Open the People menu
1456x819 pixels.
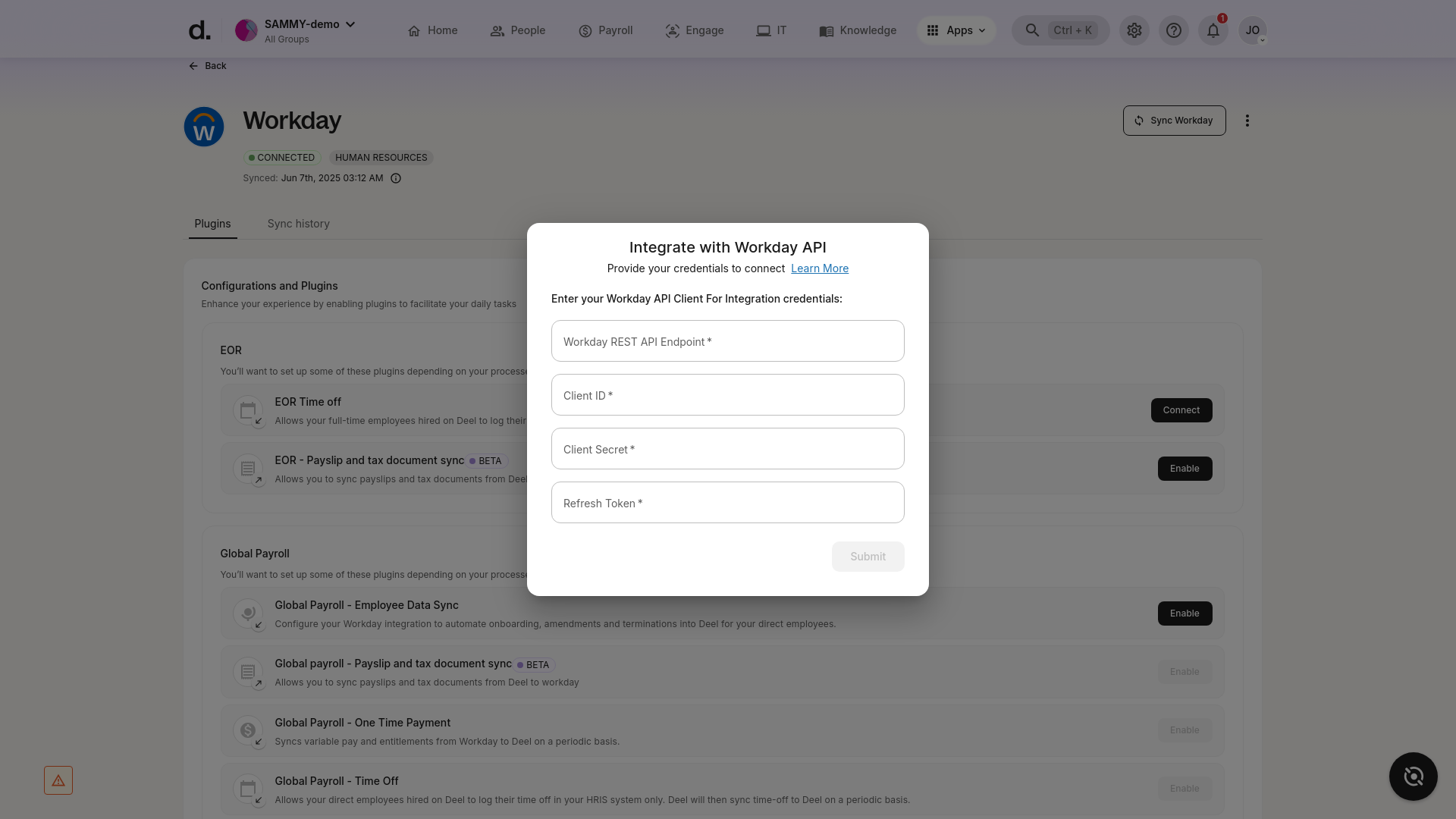tap(518, 30)
